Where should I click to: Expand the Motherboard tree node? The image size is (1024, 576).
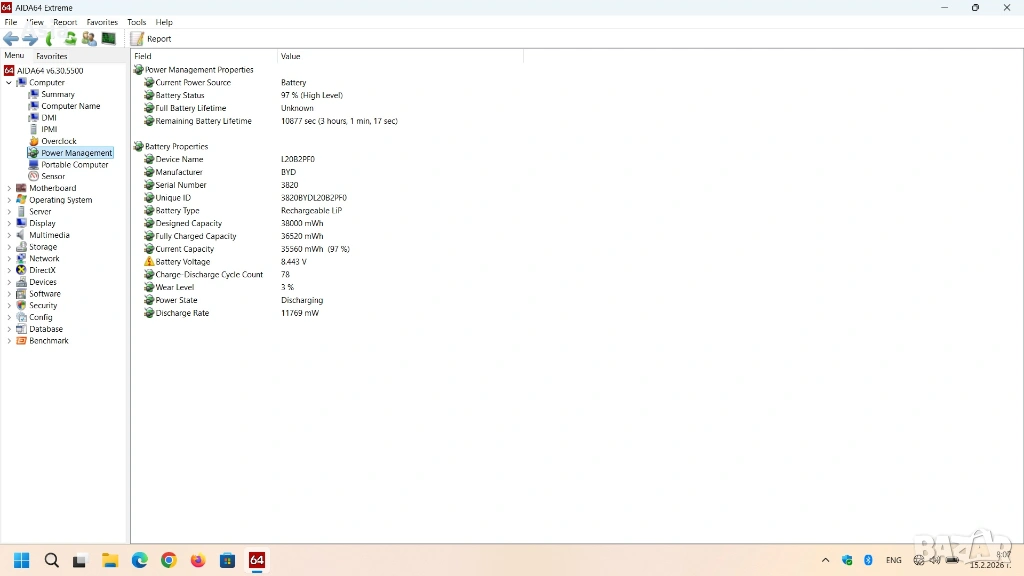pos(9,188)
